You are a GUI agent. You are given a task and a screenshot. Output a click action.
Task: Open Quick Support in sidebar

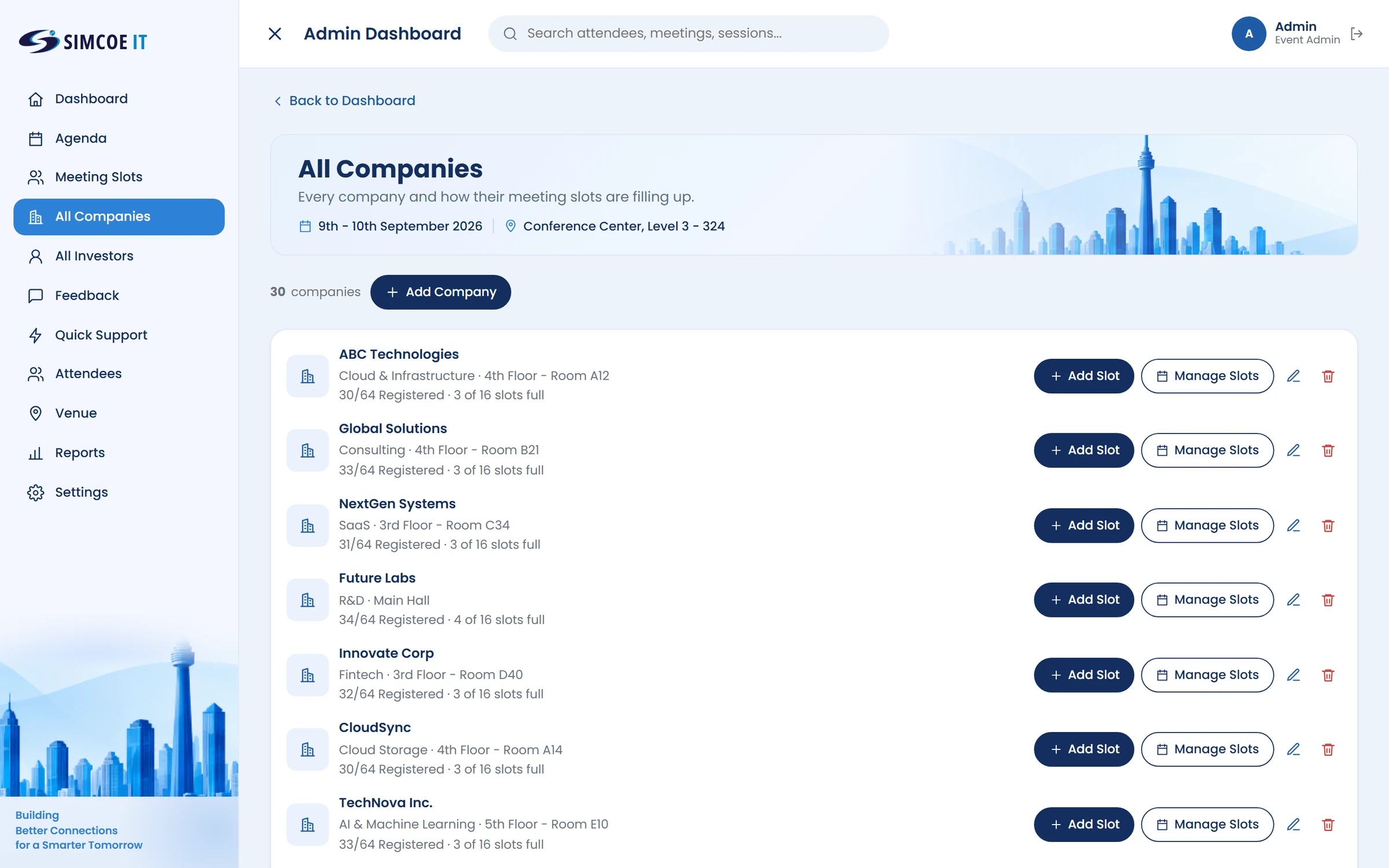point(119,335)
